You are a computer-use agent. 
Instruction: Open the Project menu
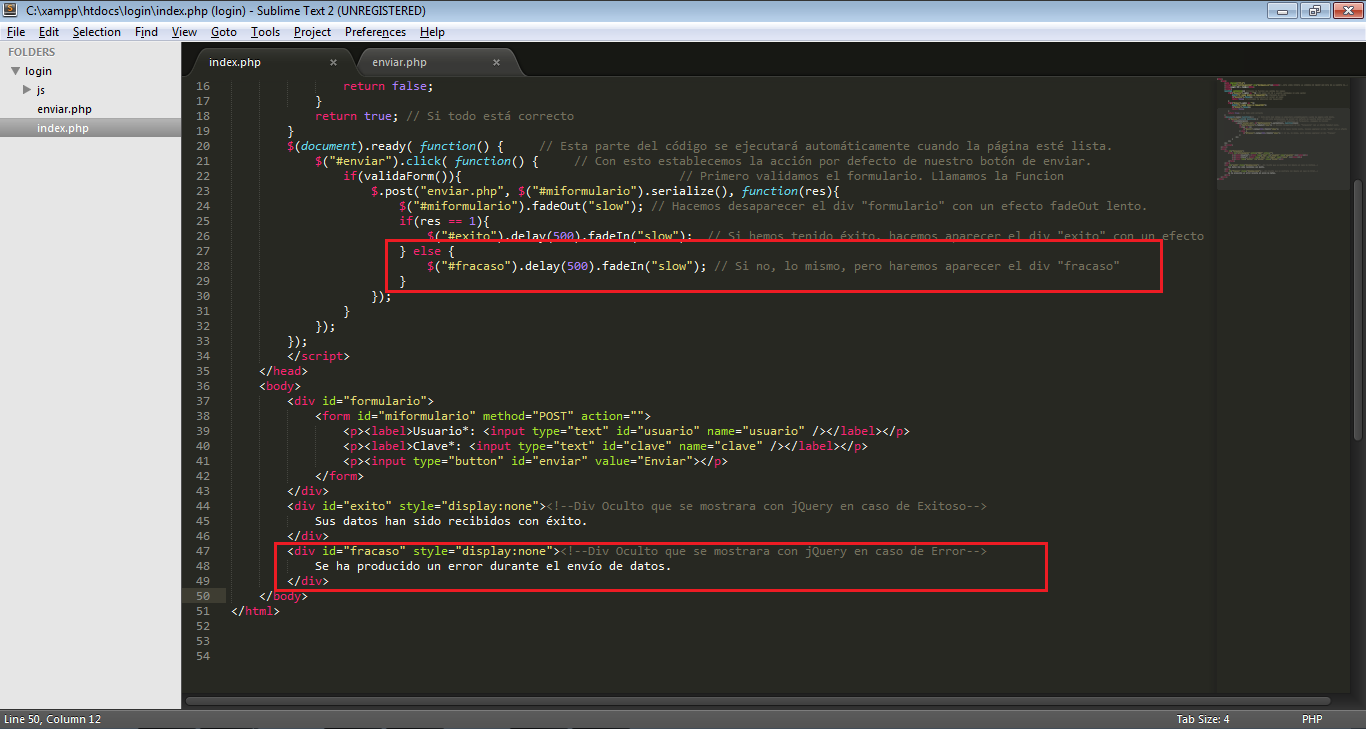(312, 31)
